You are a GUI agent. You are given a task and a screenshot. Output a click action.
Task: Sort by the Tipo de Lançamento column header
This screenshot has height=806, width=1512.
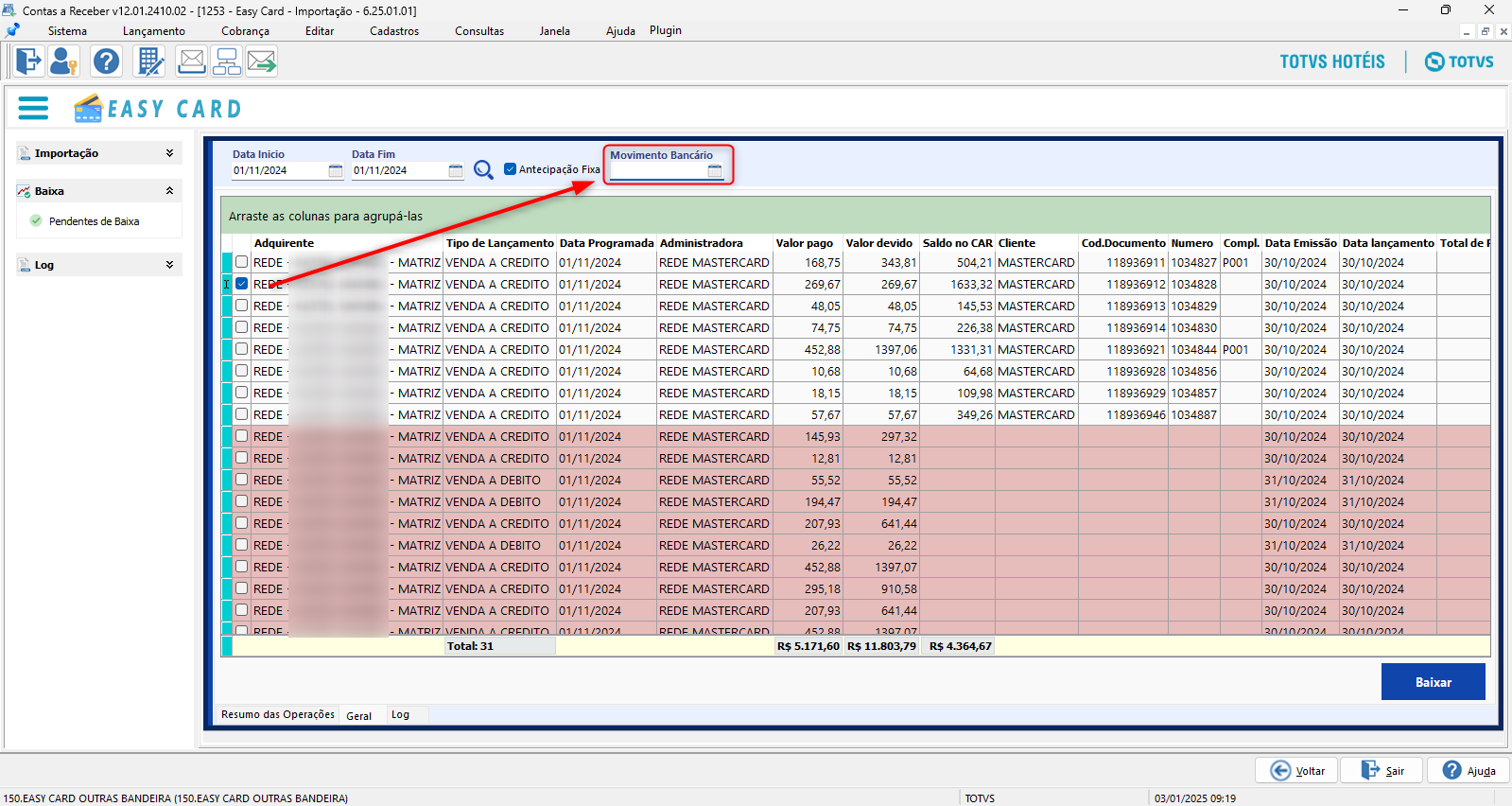pos(500,243)
